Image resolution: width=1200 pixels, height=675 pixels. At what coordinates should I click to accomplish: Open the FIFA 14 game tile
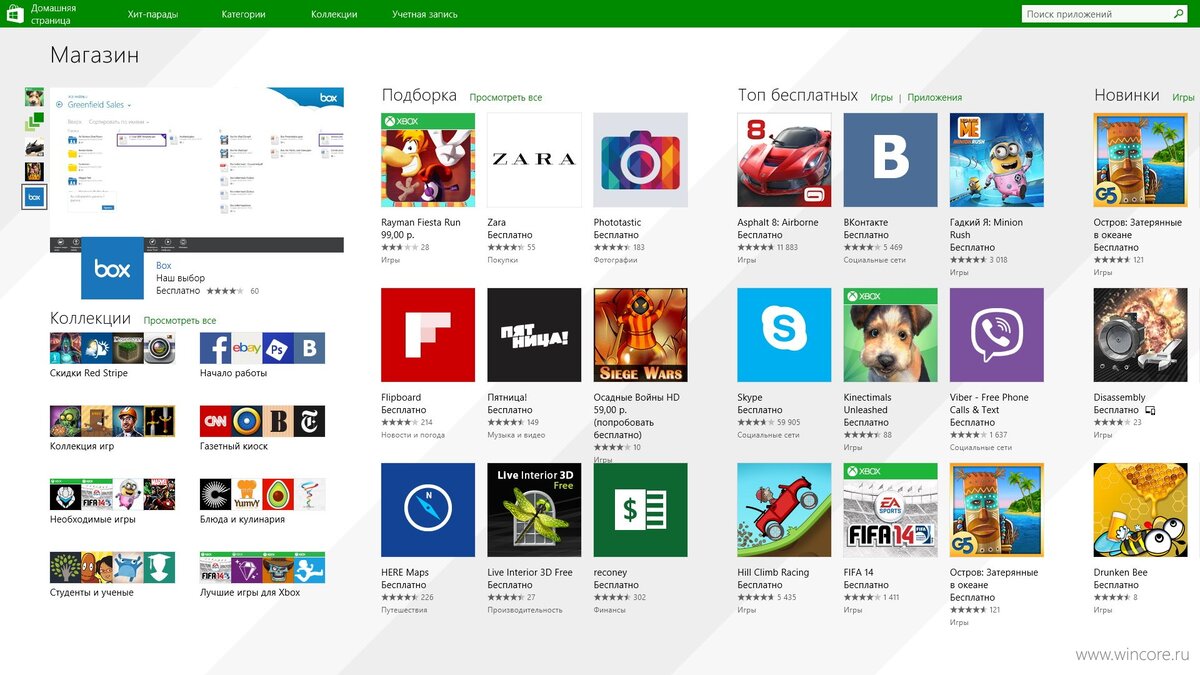click(x=890, y=510)
